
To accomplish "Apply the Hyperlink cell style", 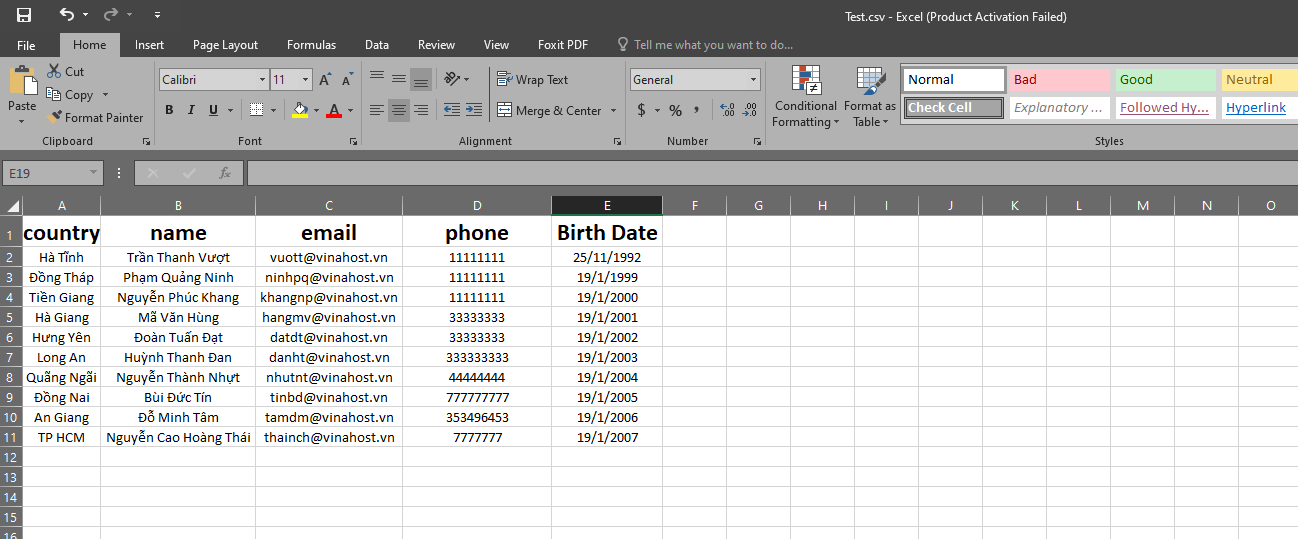I will pos(1256,107).
